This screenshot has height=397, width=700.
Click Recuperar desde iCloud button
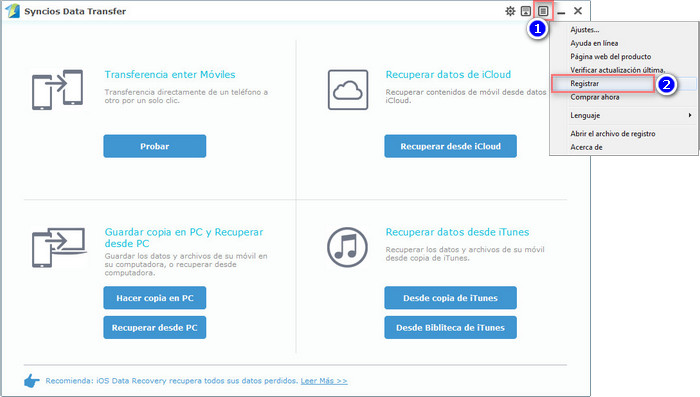pyautogui.click(x=450, y=146)
